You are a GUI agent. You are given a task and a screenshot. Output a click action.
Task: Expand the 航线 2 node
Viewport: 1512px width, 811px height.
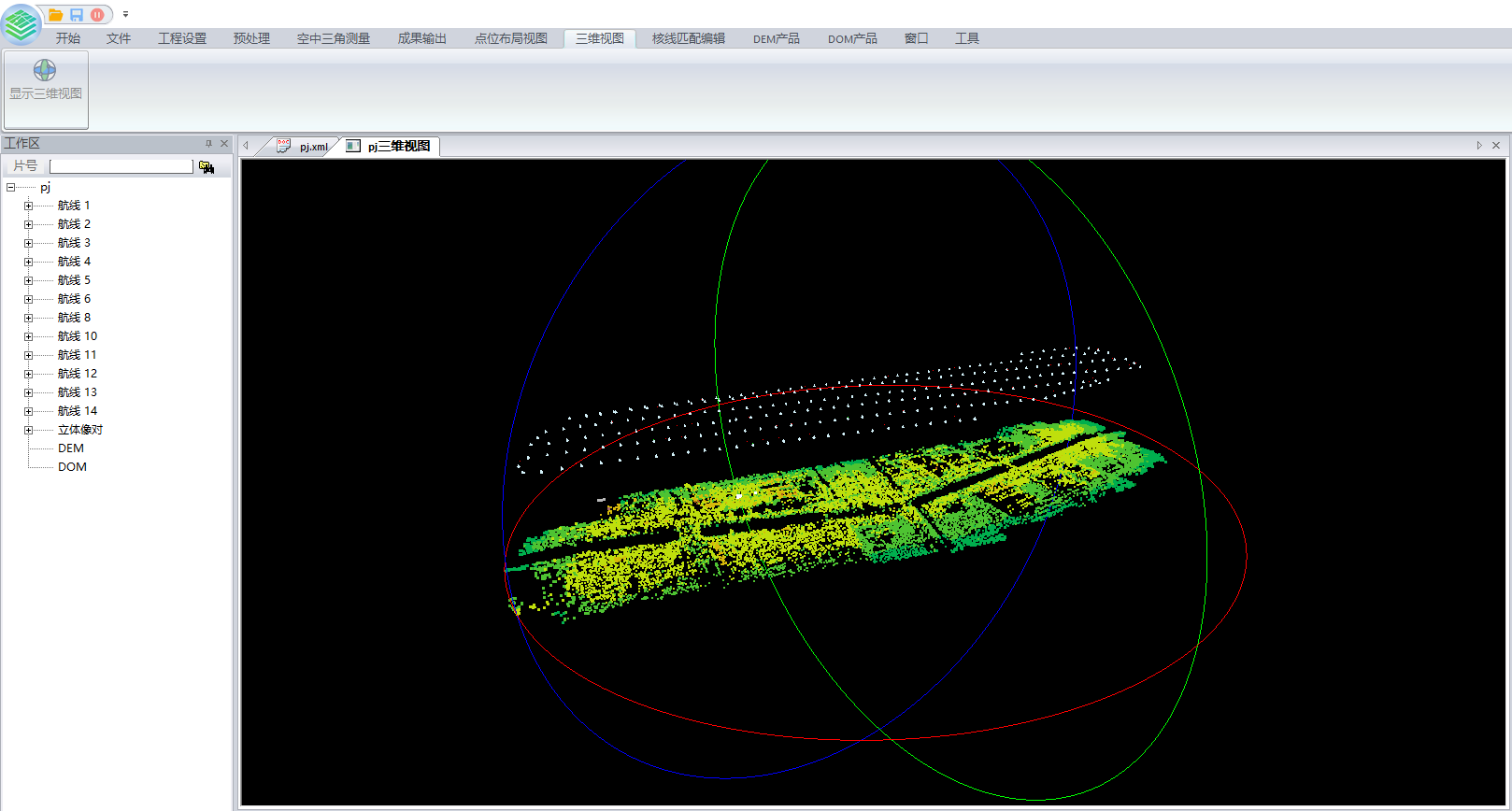click(28, 224)
